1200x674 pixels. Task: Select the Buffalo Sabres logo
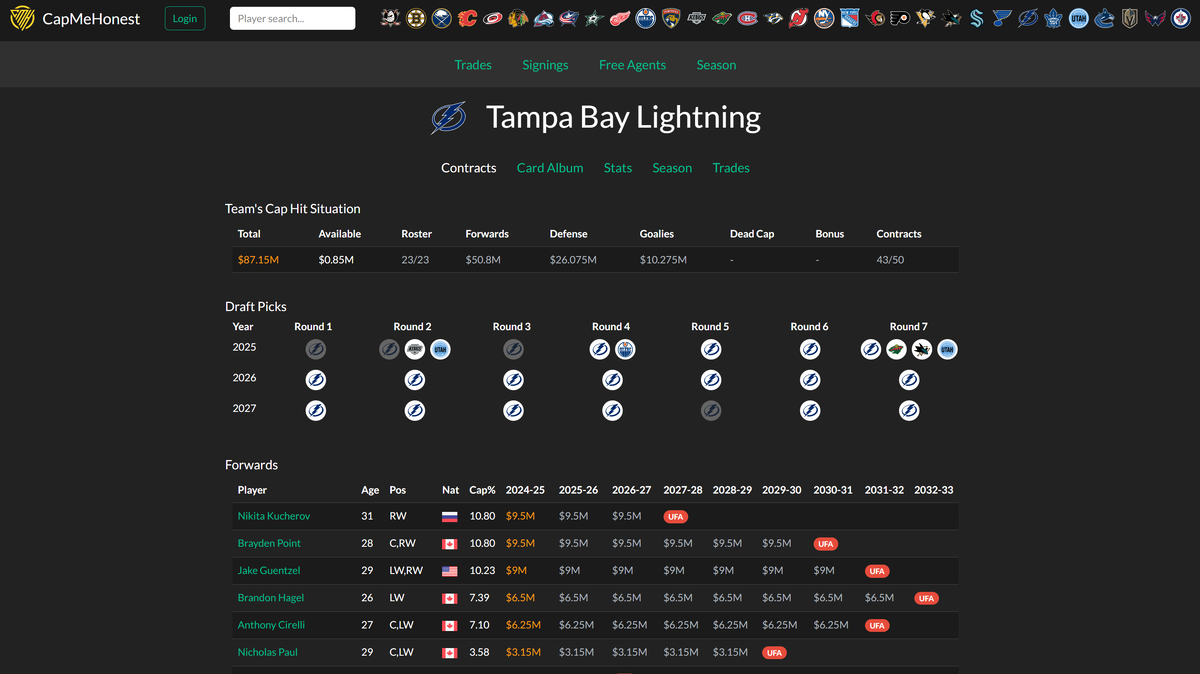coord(442,18)
